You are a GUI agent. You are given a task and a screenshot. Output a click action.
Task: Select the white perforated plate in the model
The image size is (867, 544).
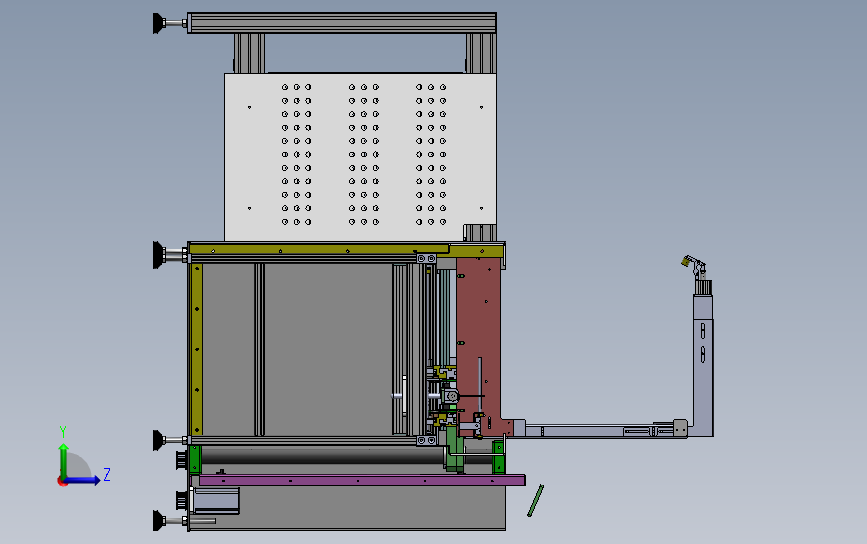point(360,158)
